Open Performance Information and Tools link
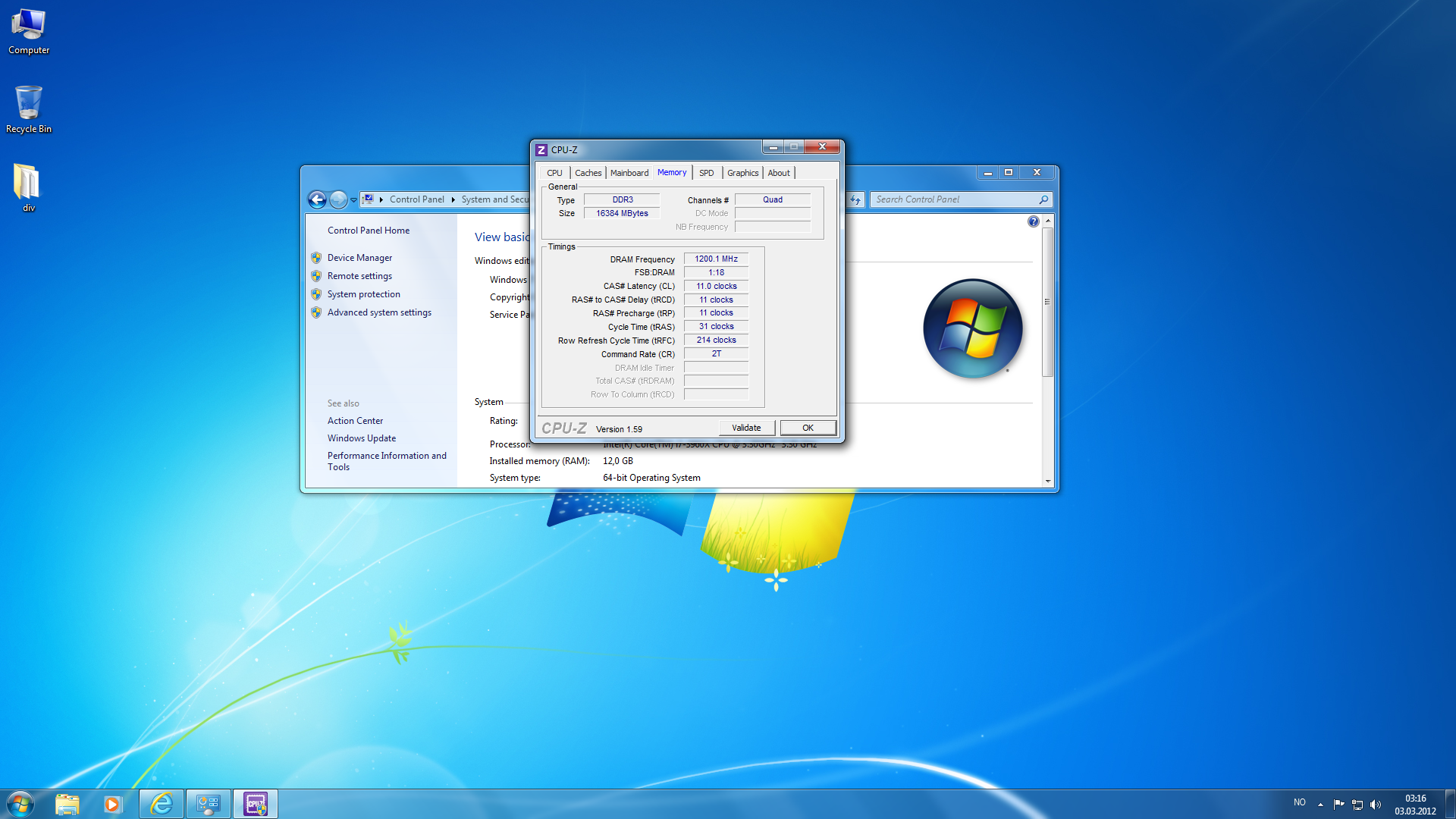Screen dimensions: 1456x819 coord(387,461)
